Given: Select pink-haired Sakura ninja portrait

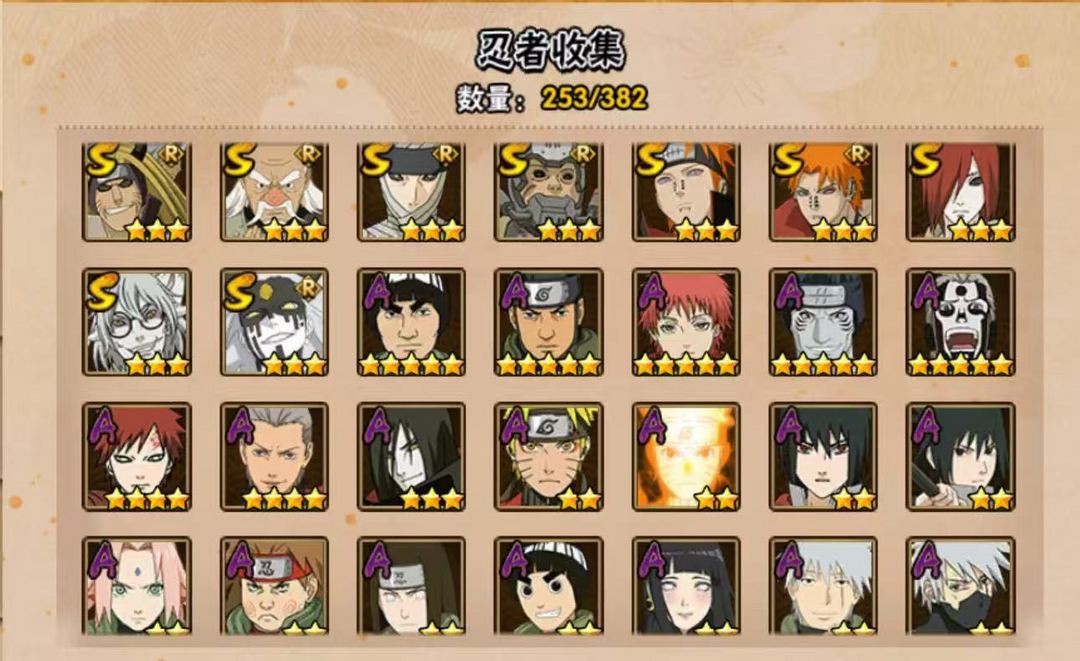Looking at the screenshot, I should [x=136, y=586].
